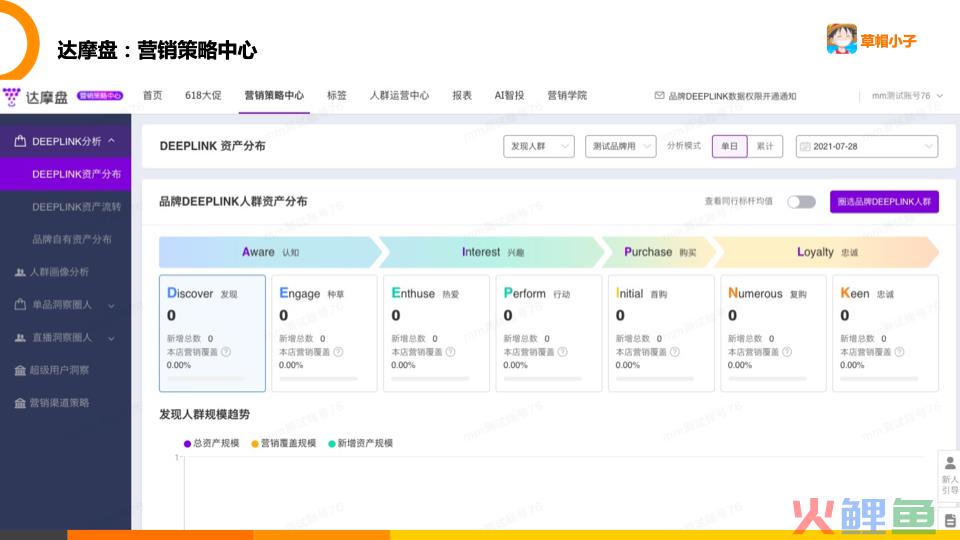Click help icon in Enthuse card
This screenshot has width=960, height=540.
pyautogui.click(x=450, y=352)
